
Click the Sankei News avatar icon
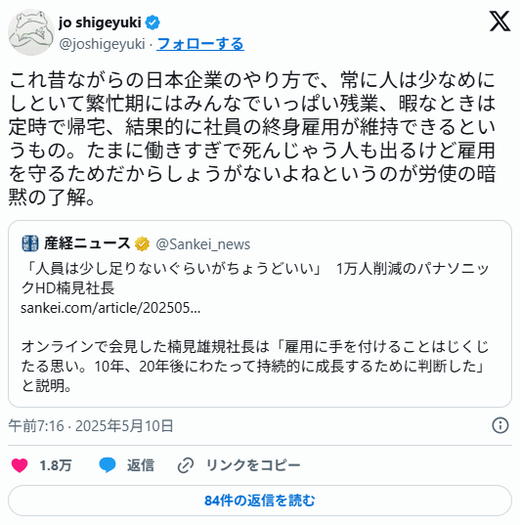(x=30, y=243)
